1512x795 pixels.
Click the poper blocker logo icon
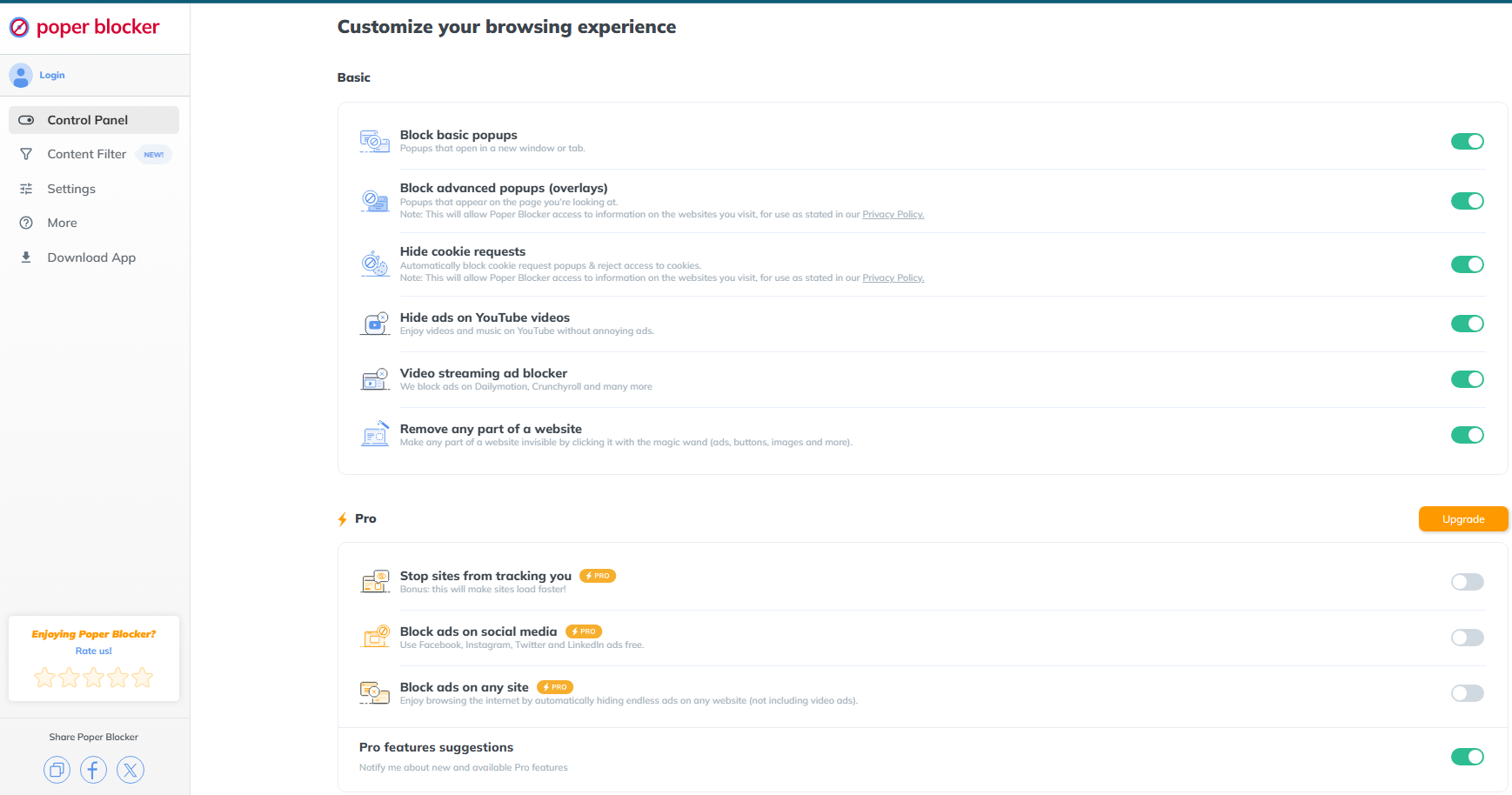pyautogui.click(x=19, y=27)
